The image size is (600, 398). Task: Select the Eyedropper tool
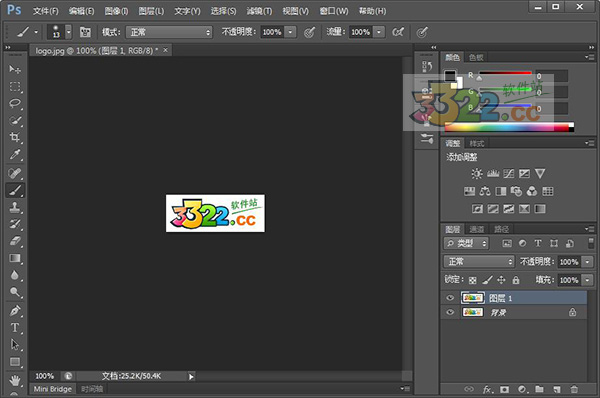click(x=15, y=154)
